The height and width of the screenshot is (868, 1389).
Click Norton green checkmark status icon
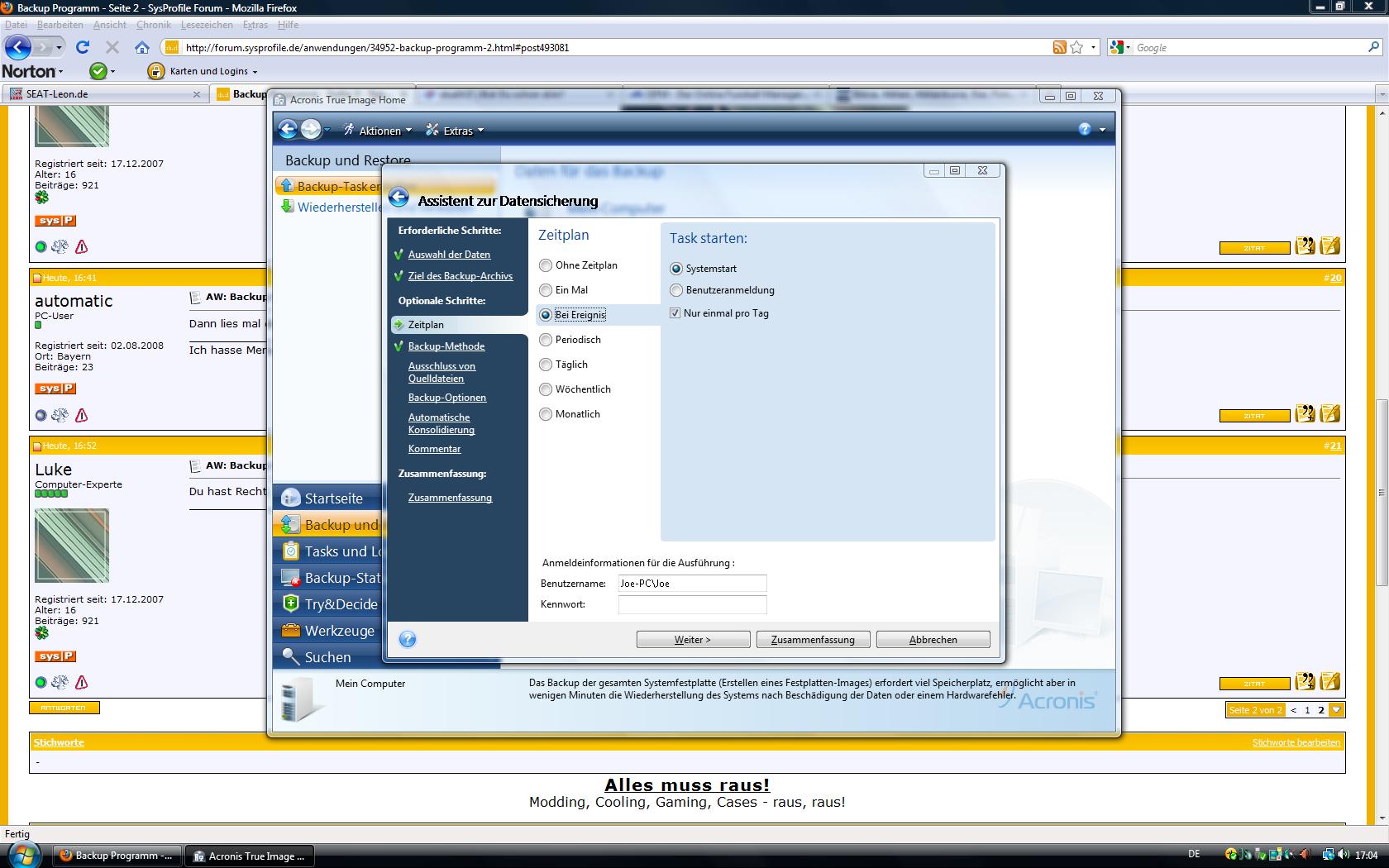point(98,71)
